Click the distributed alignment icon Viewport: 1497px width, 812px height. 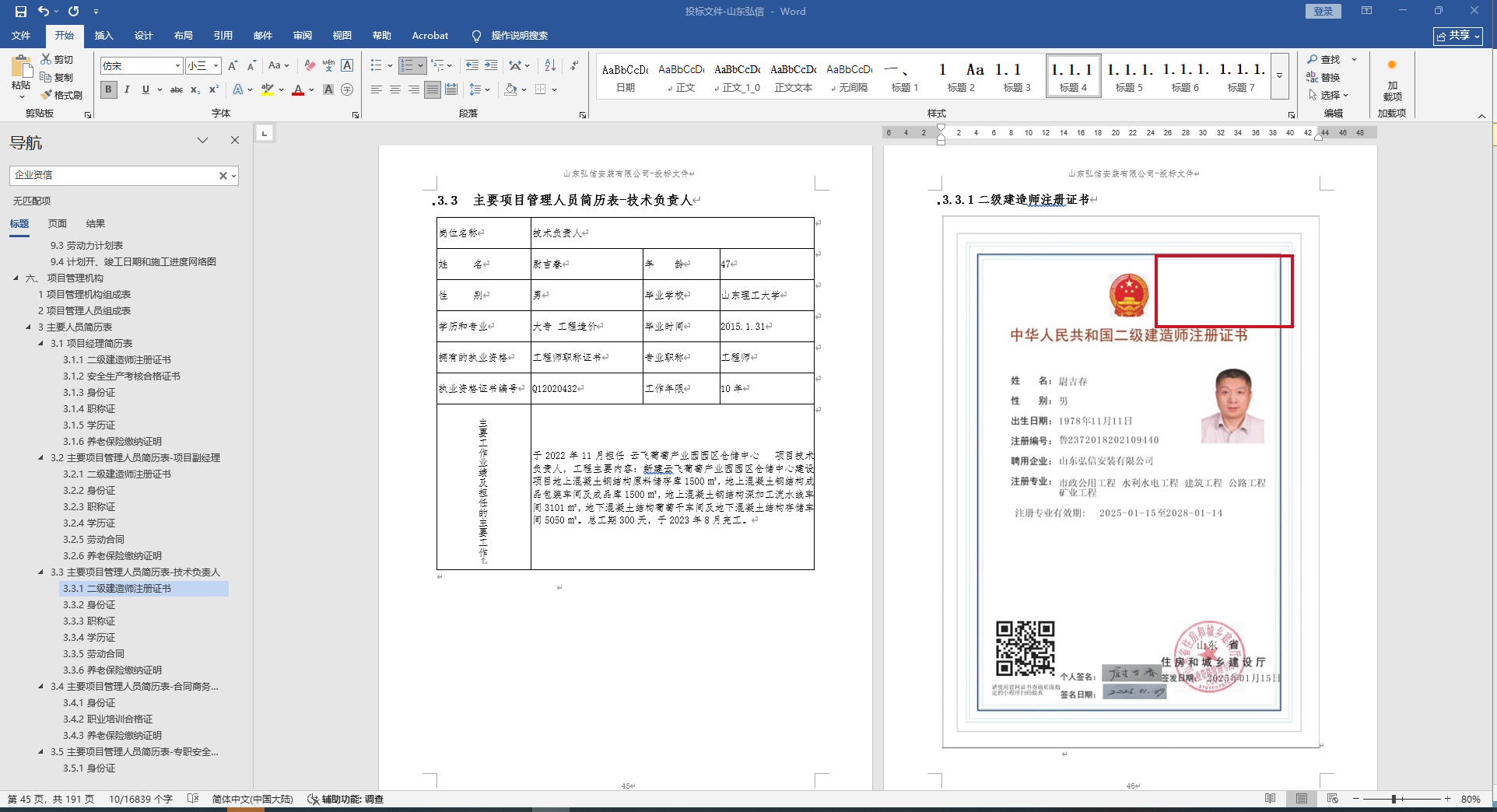click(451, 90)
